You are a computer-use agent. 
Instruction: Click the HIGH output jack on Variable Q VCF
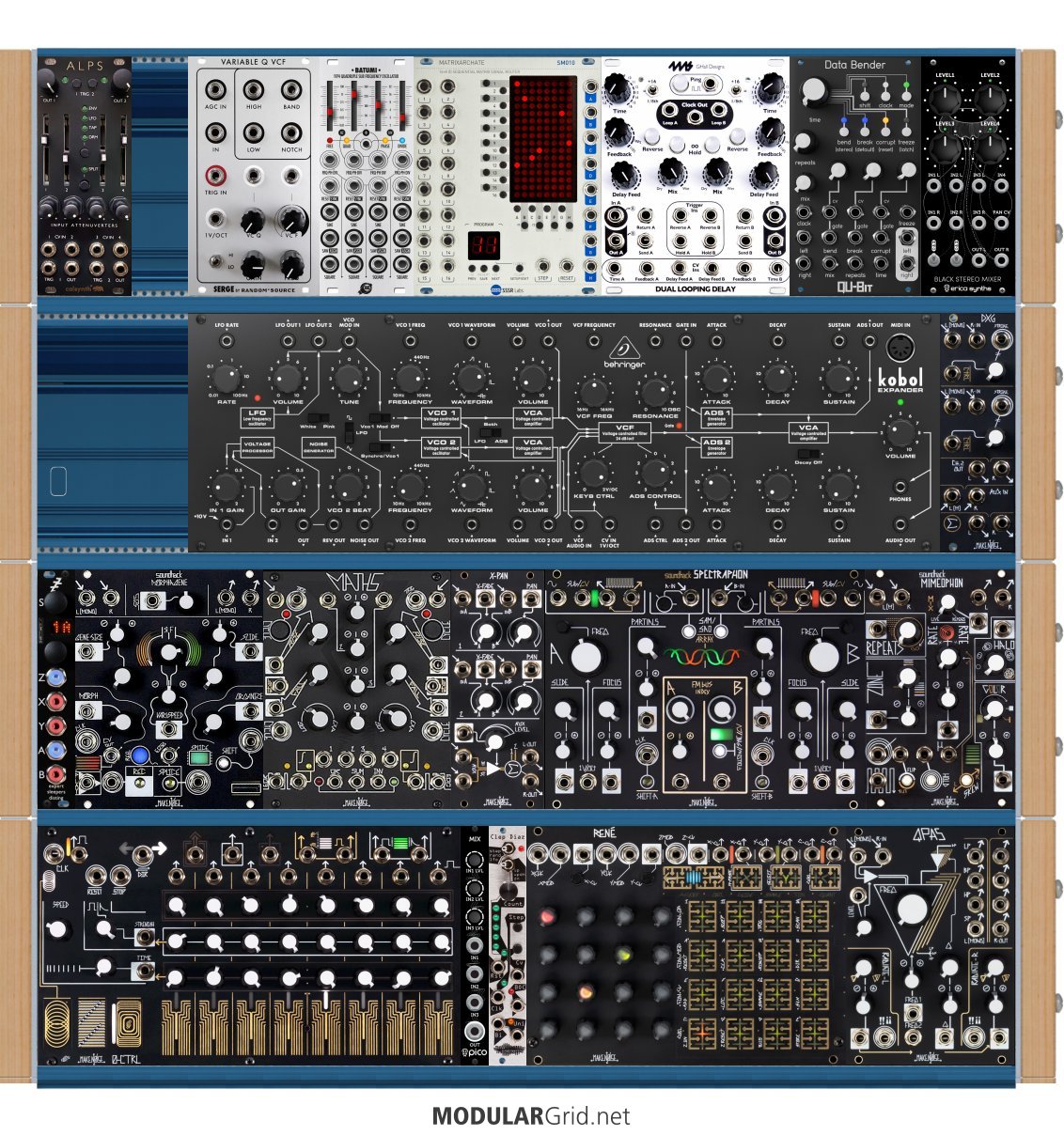(x=254, y=90)
